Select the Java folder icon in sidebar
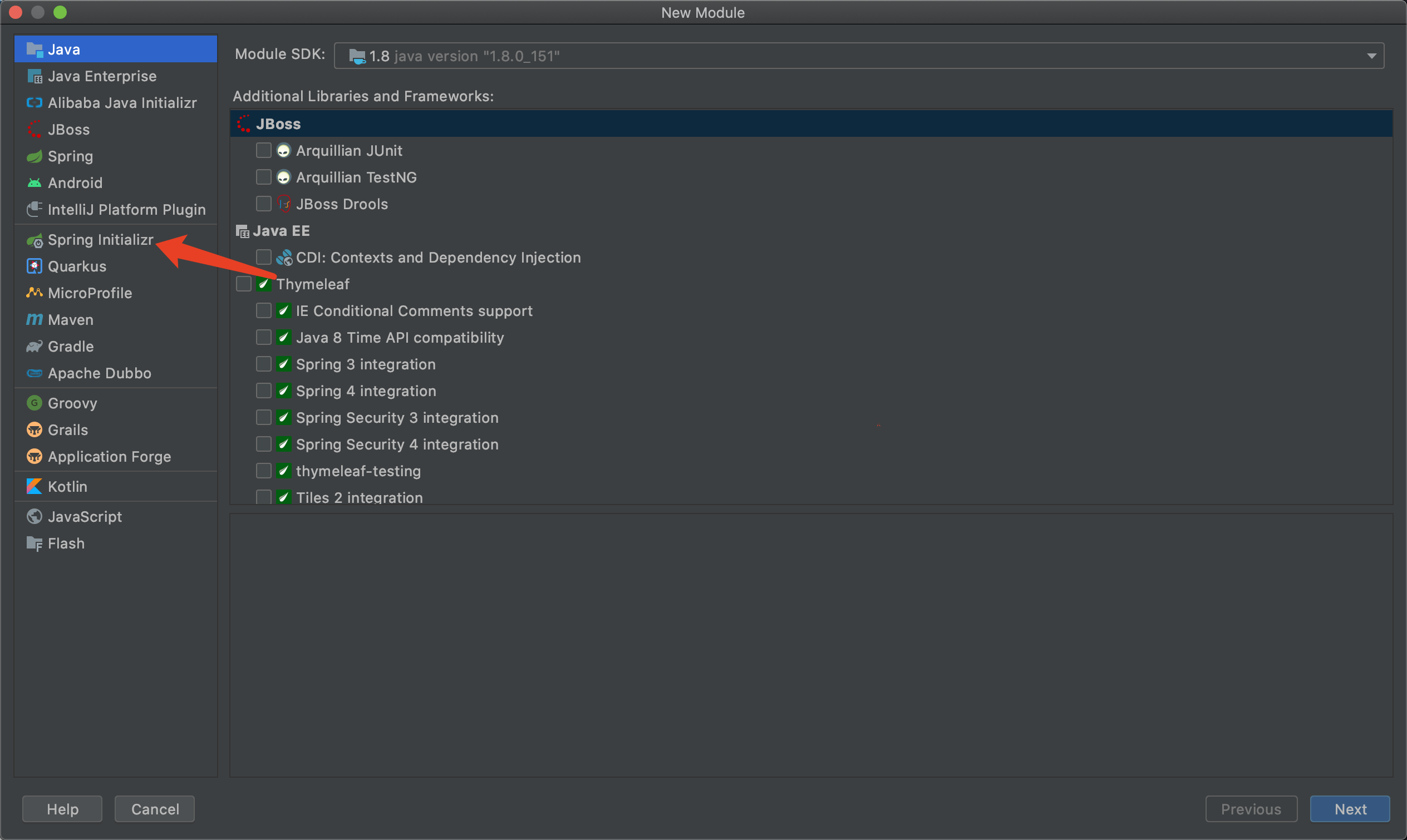This screenshot has width=1407, height=840. [x=35, y=50]
